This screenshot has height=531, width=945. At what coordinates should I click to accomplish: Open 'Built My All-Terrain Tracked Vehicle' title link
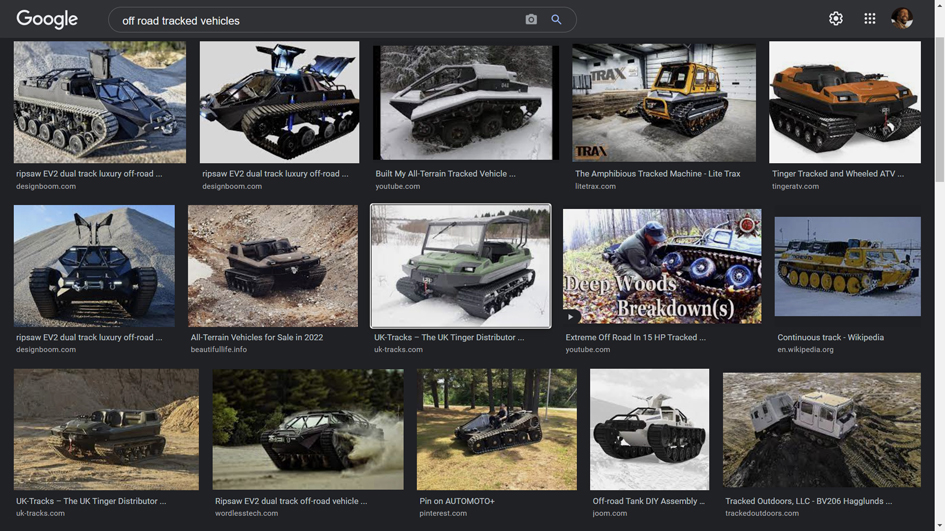445,174
